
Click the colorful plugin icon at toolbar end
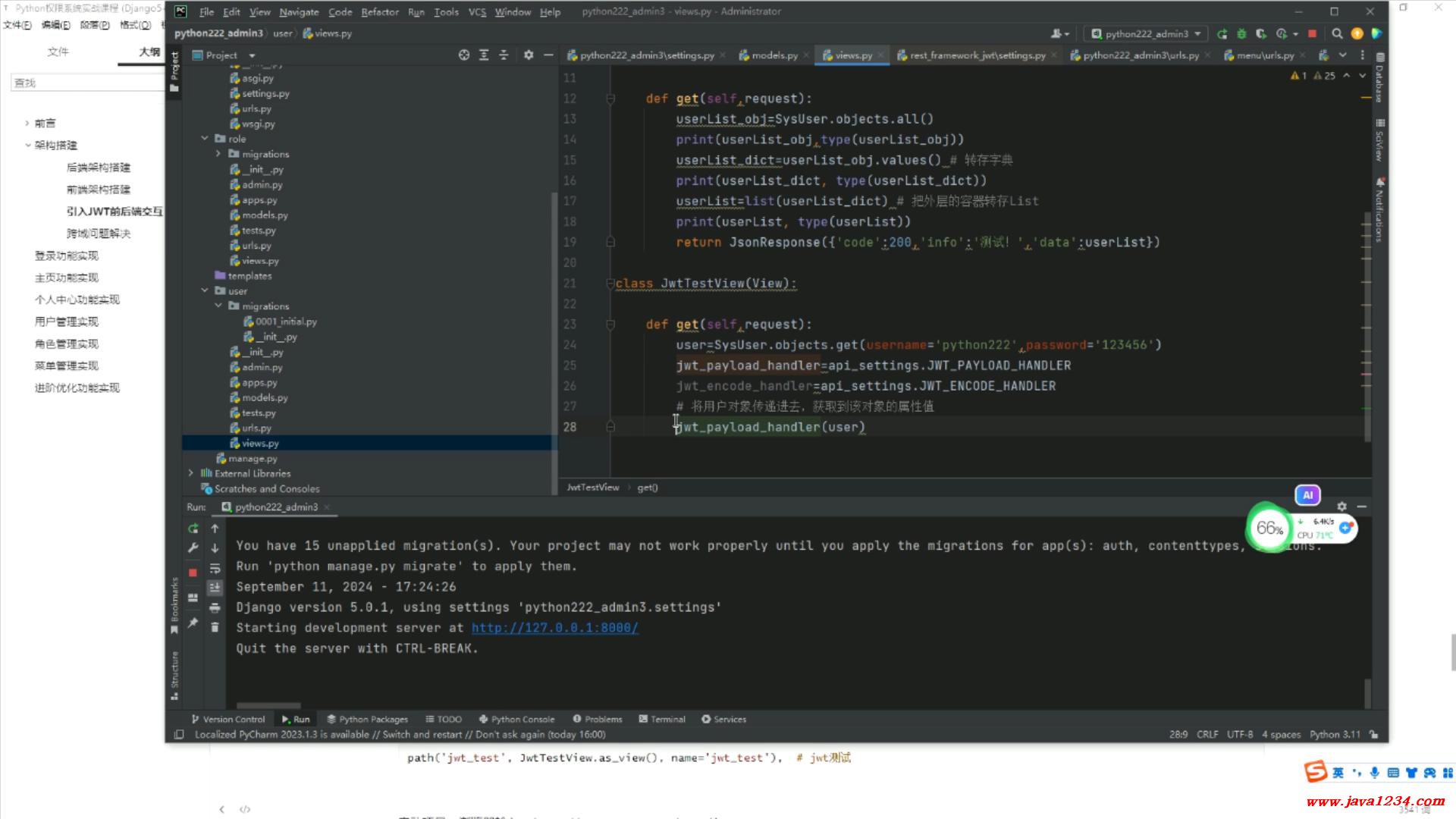(x=1376, y=33)
